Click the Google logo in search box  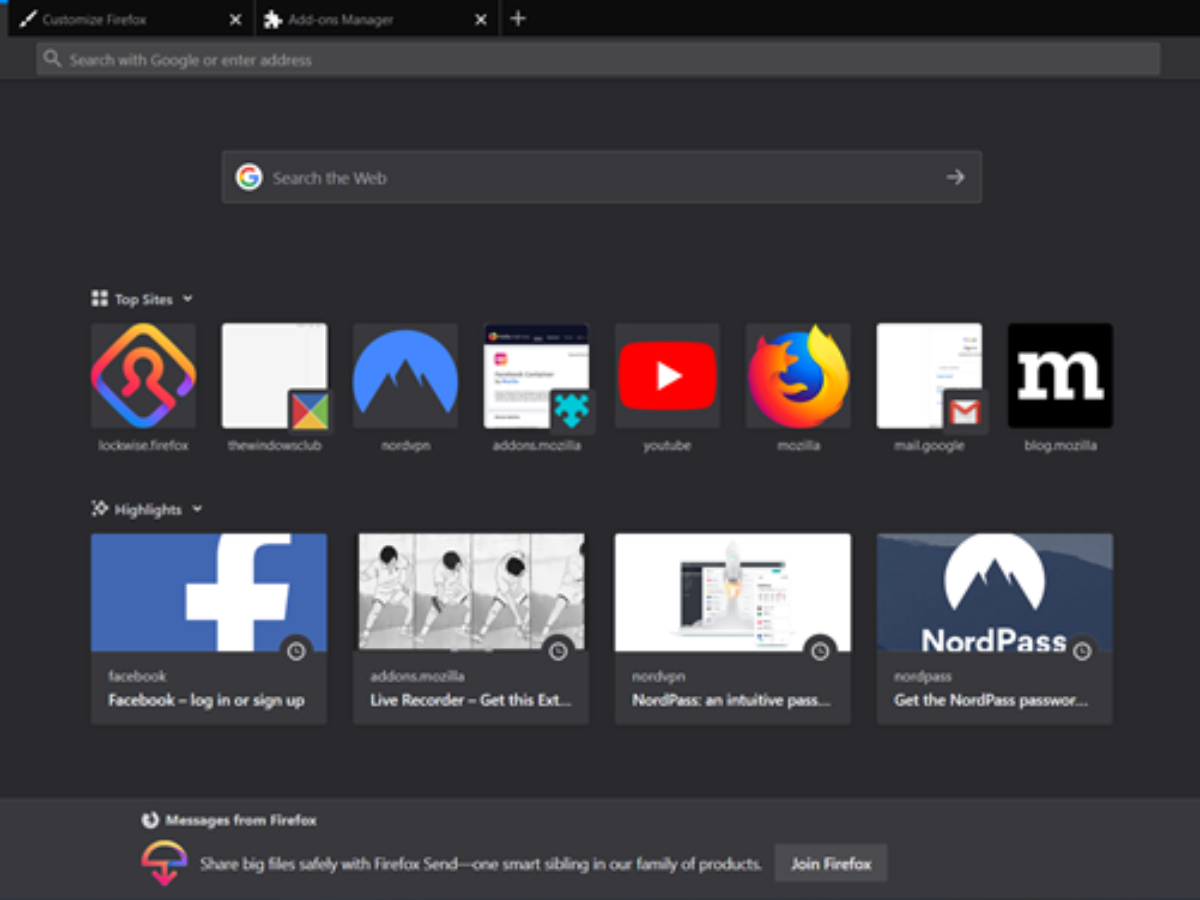coord(249,177)
